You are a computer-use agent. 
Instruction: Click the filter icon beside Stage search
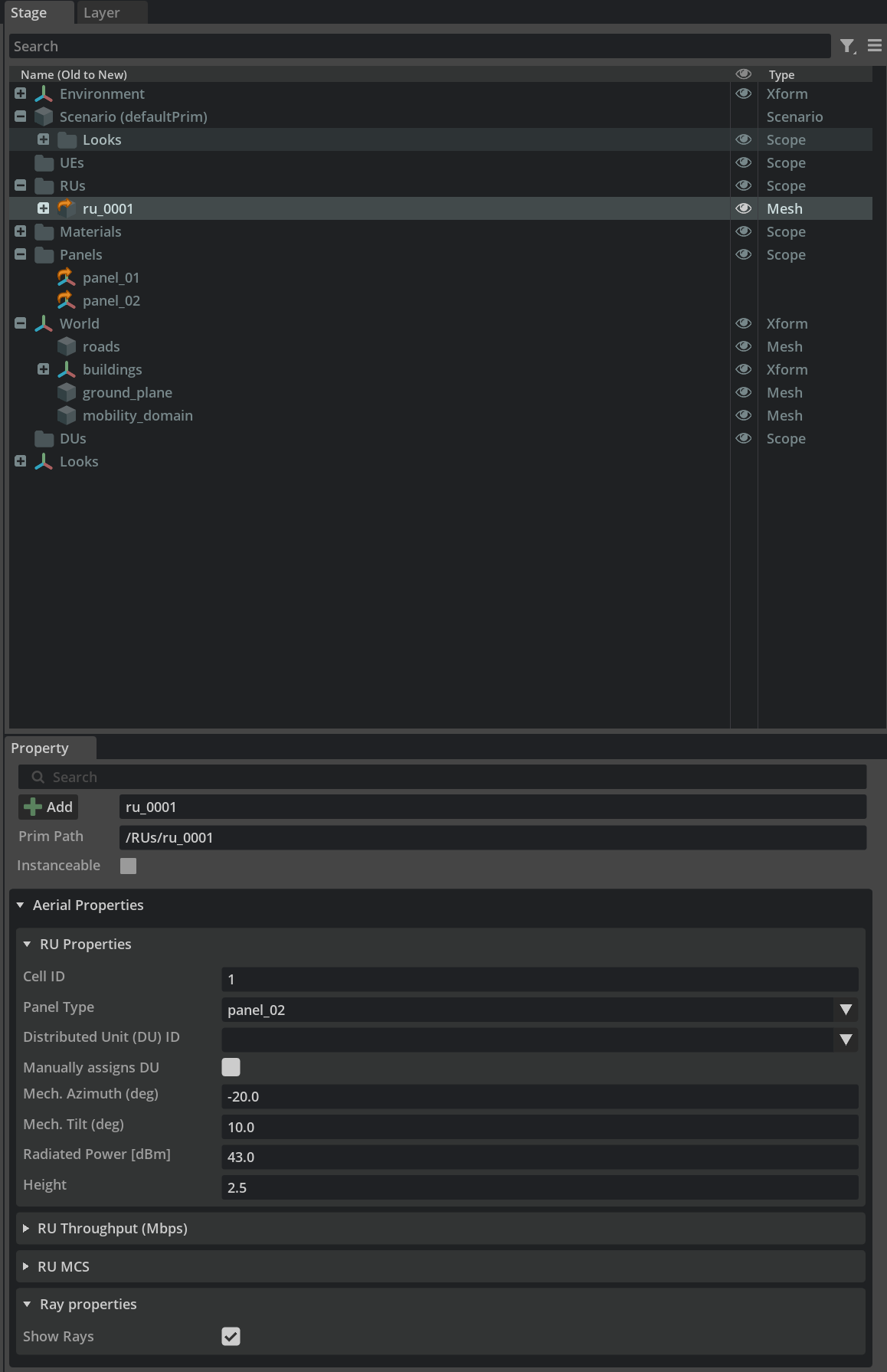tap(847, 46)
